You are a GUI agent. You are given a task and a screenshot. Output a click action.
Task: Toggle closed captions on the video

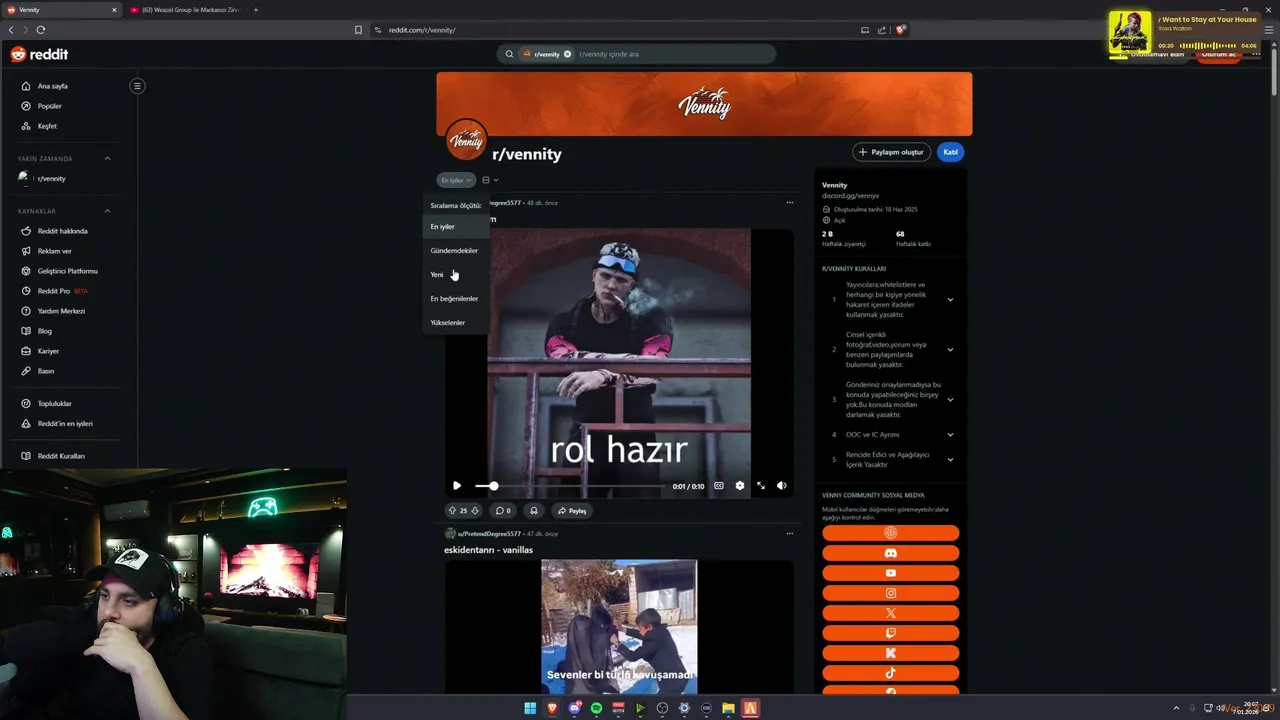[x=718, y=486]
